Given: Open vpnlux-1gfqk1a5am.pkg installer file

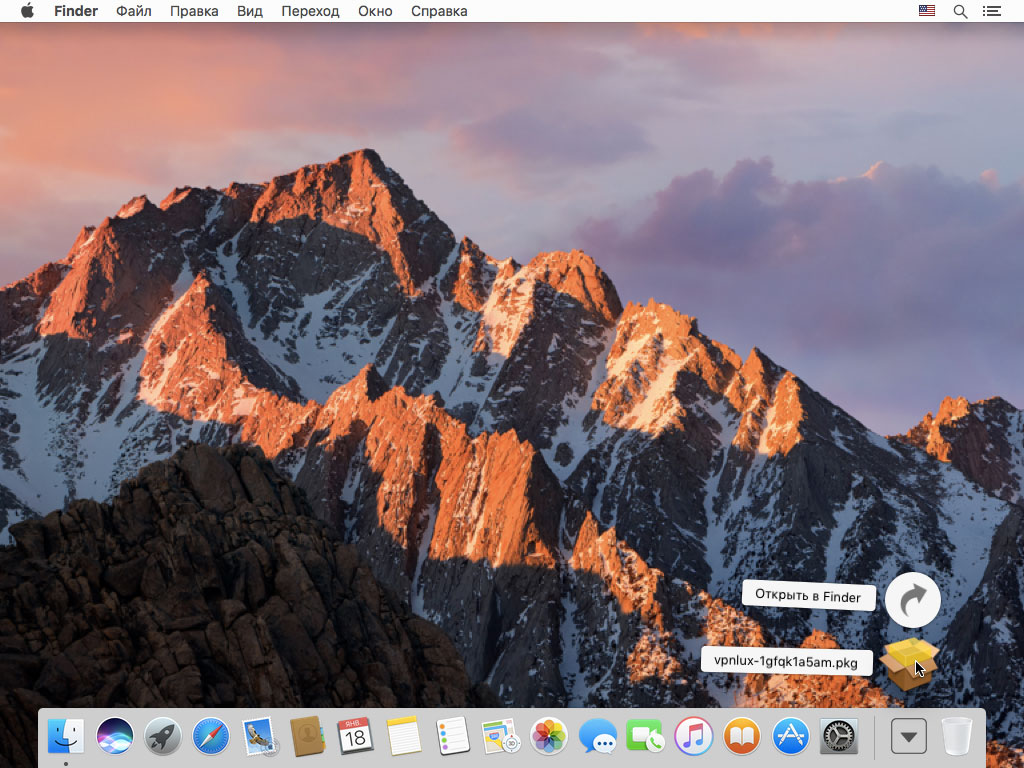Looking at the screenshot, I should 909,663.
